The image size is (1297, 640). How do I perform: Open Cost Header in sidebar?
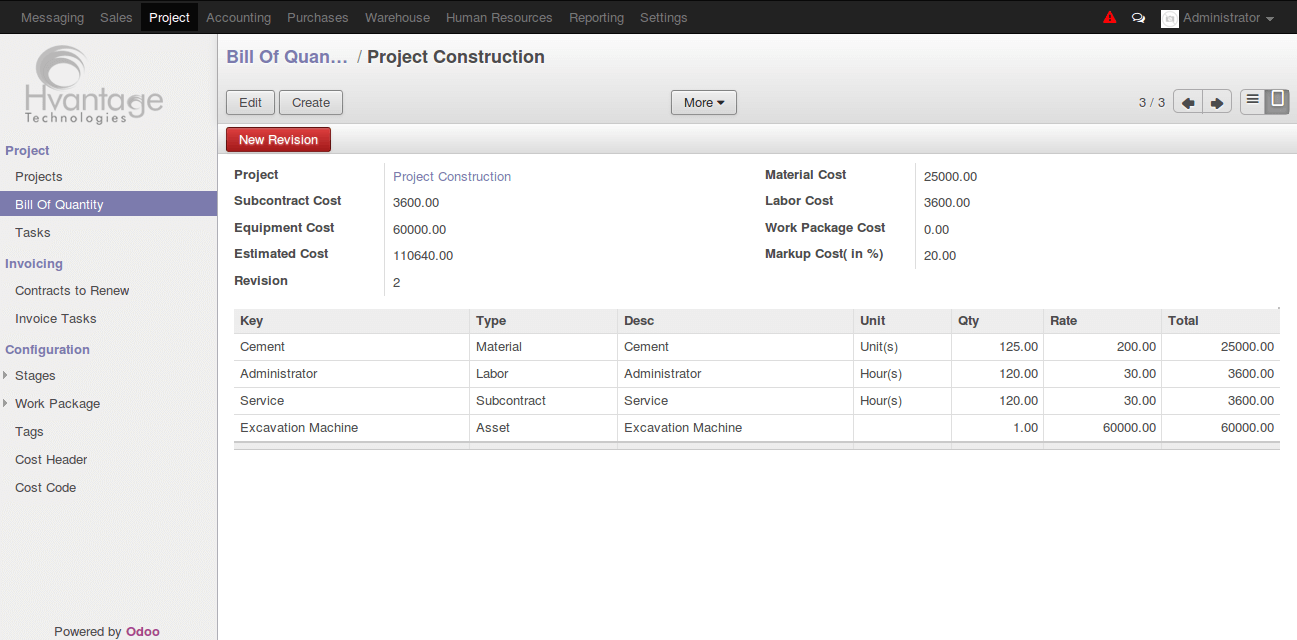point(51,460)
